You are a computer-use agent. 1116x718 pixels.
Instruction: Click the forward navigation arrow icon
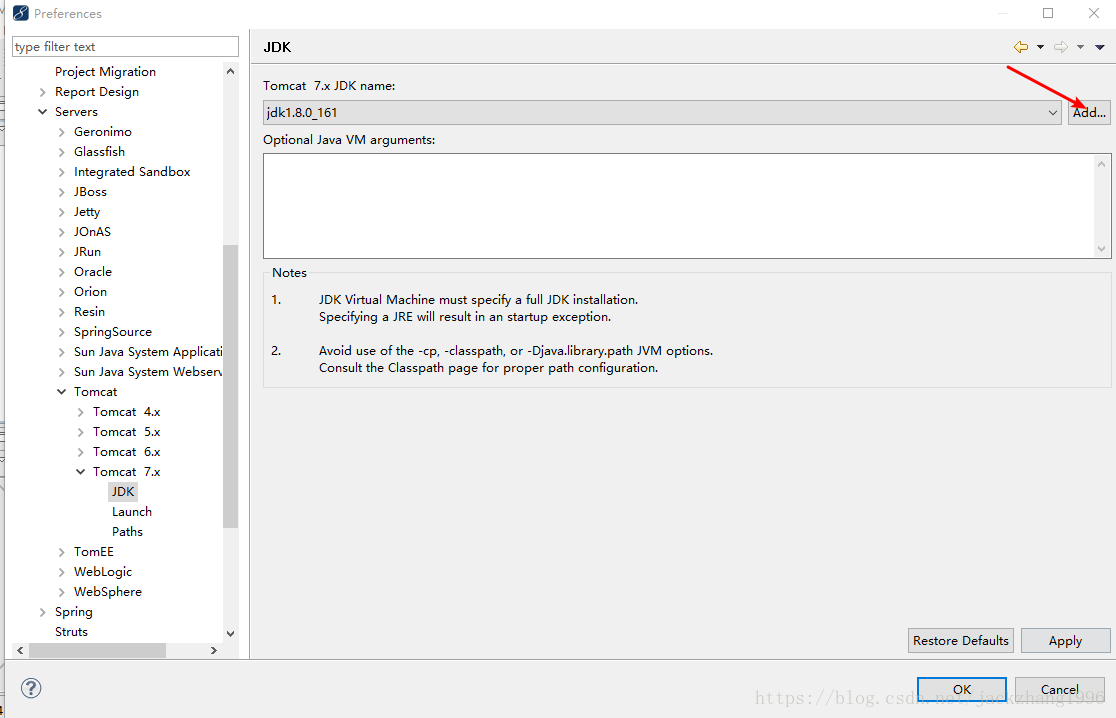pyautogui.click(x=1060, y=47)
